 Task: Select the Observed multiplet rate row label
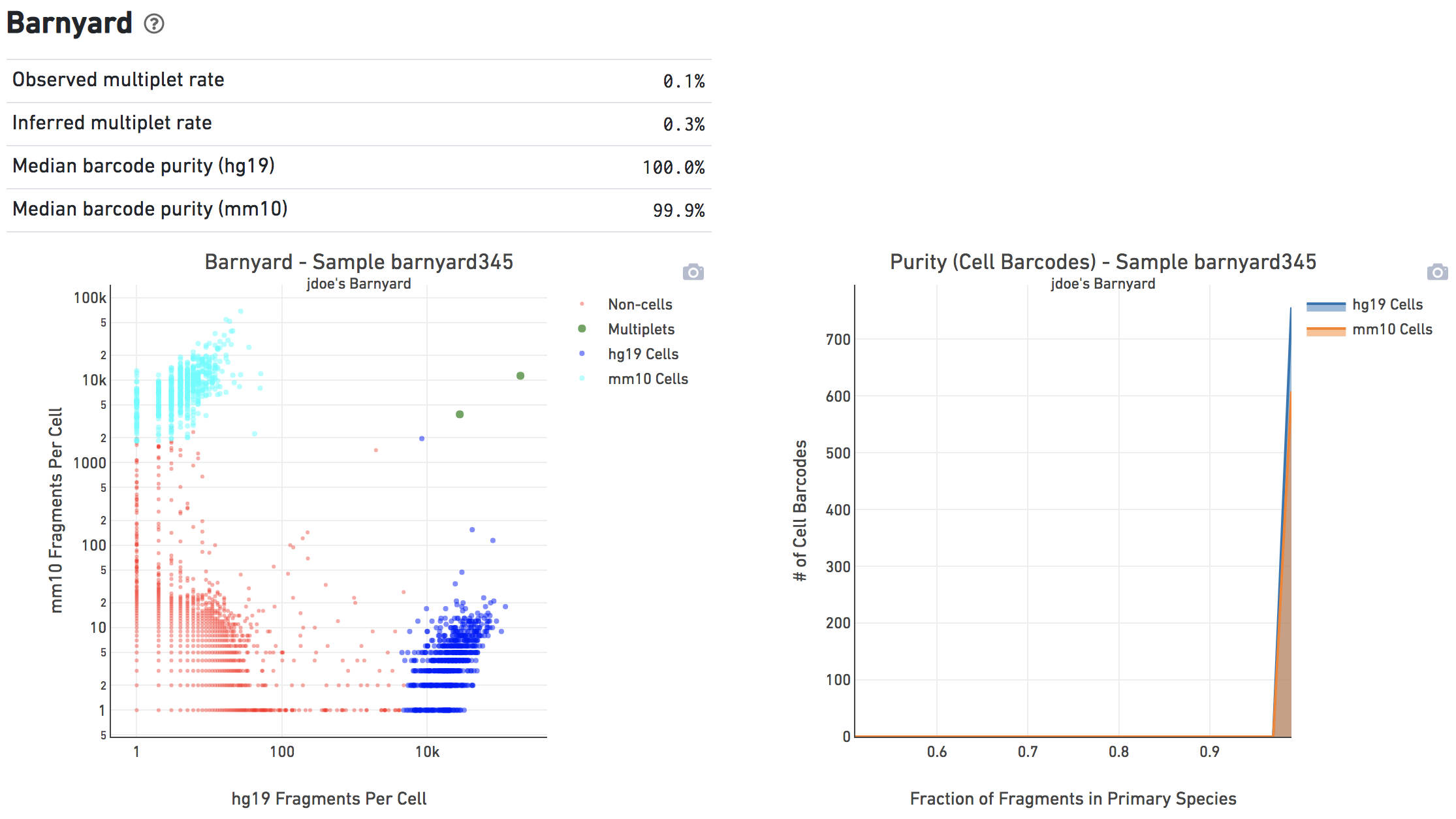click(x=118, y=80)
